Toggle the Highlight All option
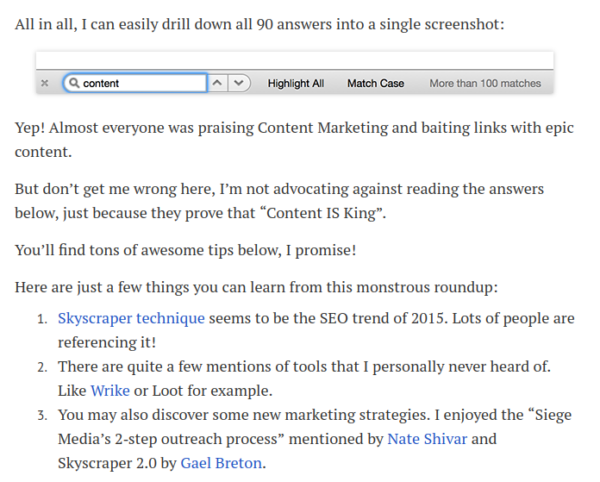 296,83
